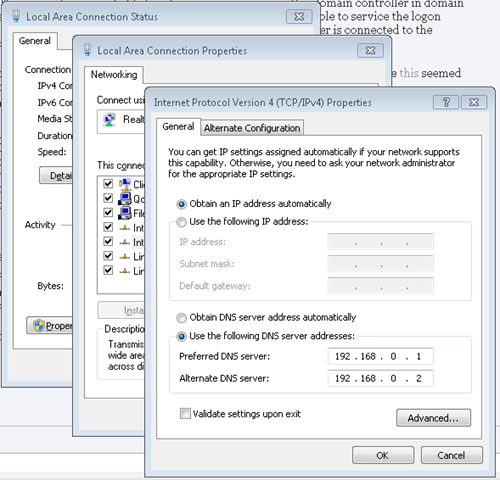Cancel the IPv4 Properties dialog

coord(451,455)
